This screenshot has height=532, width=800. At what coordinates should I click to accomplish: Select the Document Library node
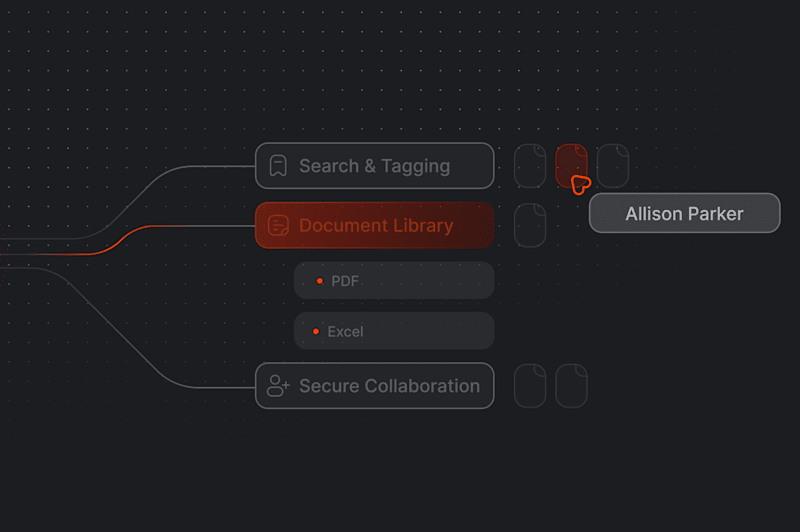point(374,225)
